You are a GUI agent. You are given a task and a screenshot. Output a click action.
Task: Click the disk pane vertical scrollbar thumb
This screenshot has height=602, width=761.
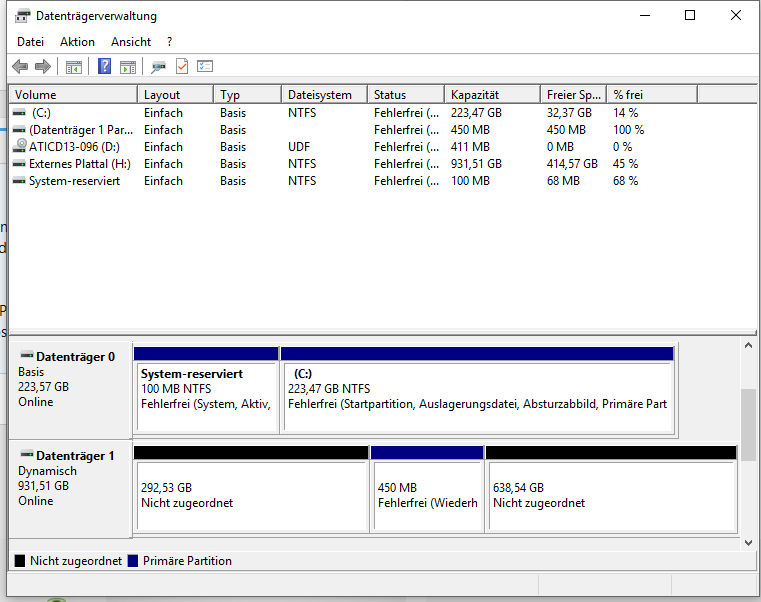748,425
